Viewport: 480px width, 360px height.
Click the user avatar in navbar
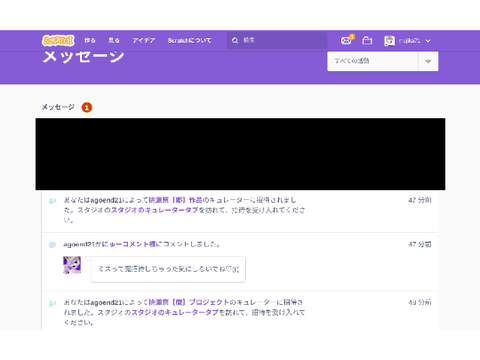pos(389,41)
